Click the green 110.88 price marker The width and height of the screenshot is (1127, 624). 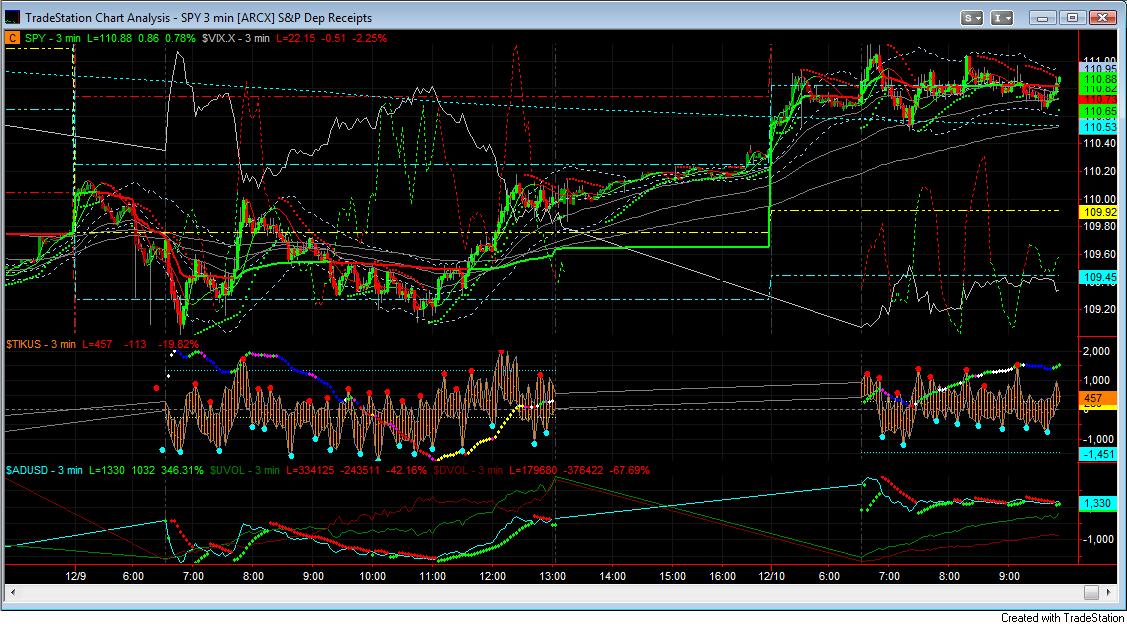coord(1096,78)
